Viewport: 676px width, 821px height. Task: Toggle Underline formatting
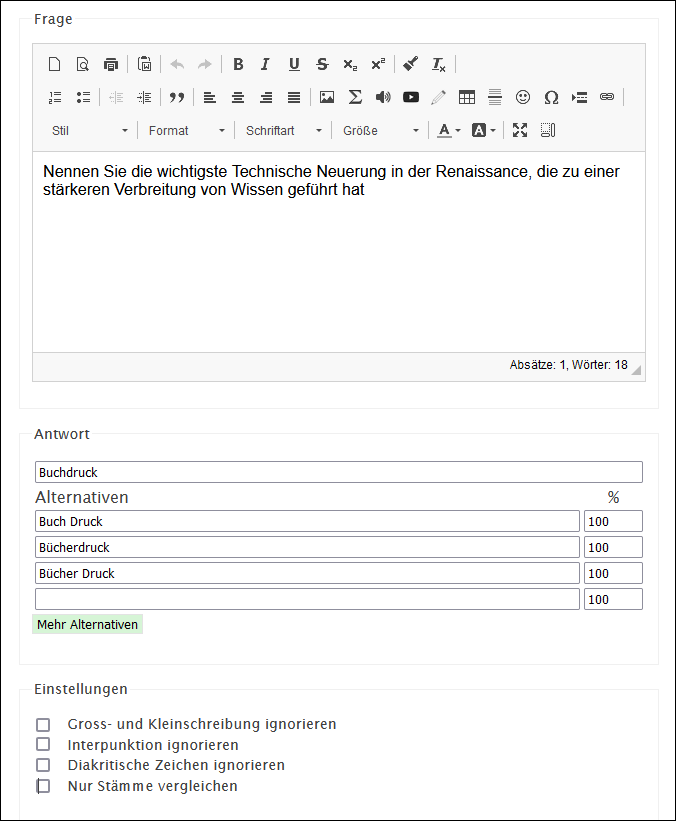pos(294,64)
